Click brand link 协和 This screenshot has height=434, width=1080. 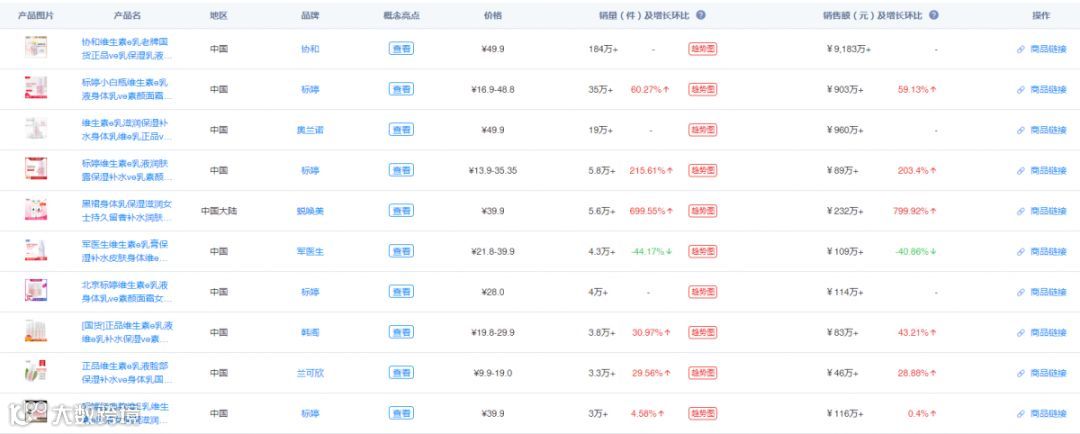[311, 49]
